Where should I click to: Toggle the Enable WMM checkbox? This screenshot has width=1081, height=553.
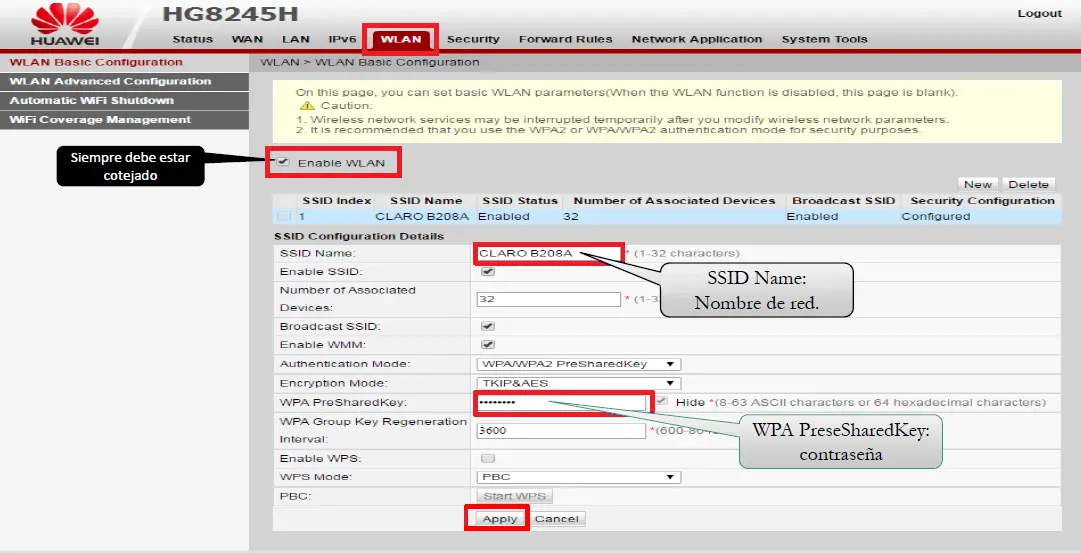pos(488,345)
